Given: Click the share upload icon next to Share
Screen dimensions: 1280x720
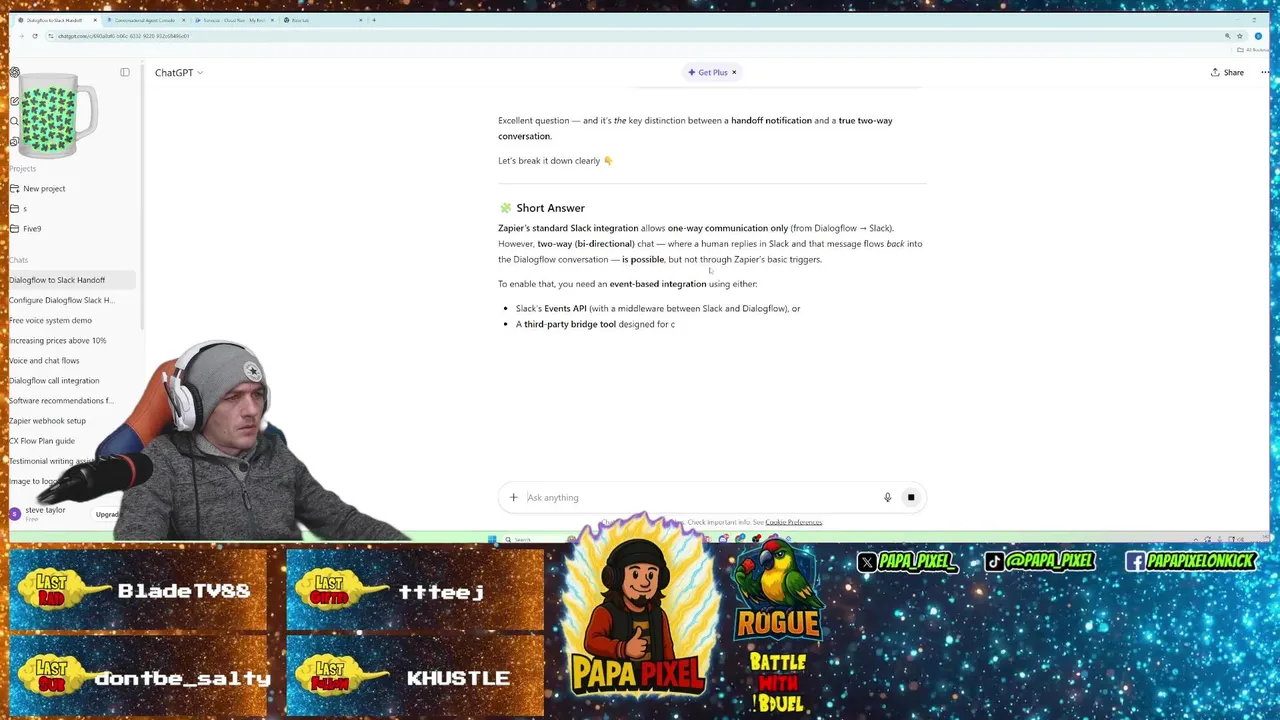Looking at the screenshot, I should [x=1215, y=72].
